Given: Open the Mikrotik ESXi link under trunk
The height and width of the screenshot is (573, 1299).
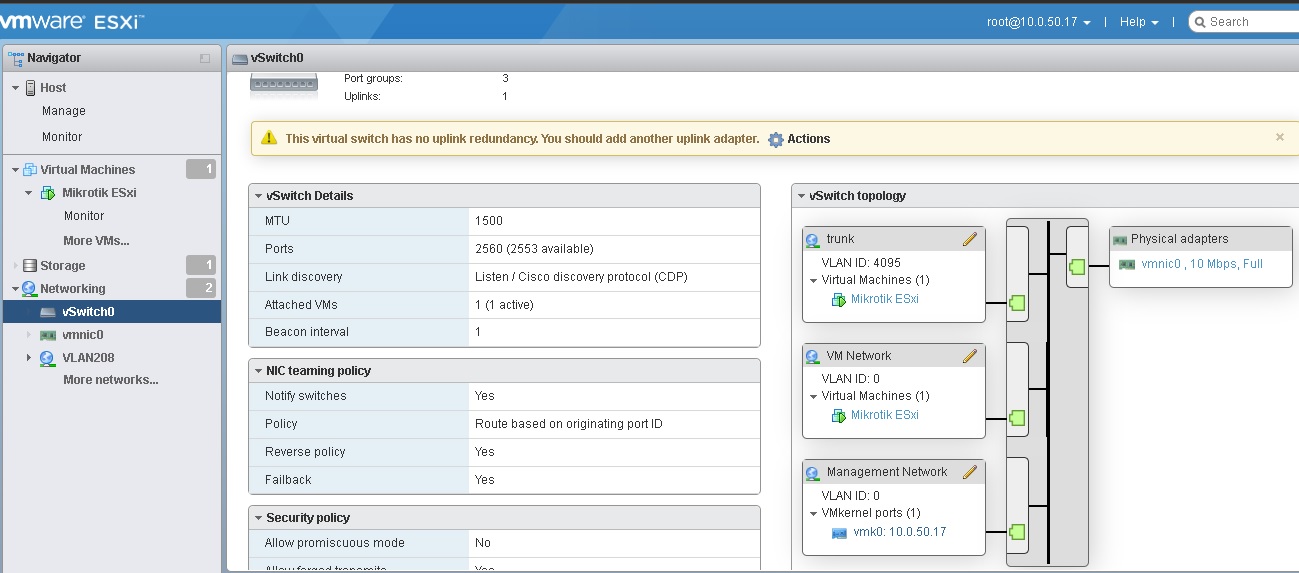Looking at the screenshot, I should pos(884,299).
